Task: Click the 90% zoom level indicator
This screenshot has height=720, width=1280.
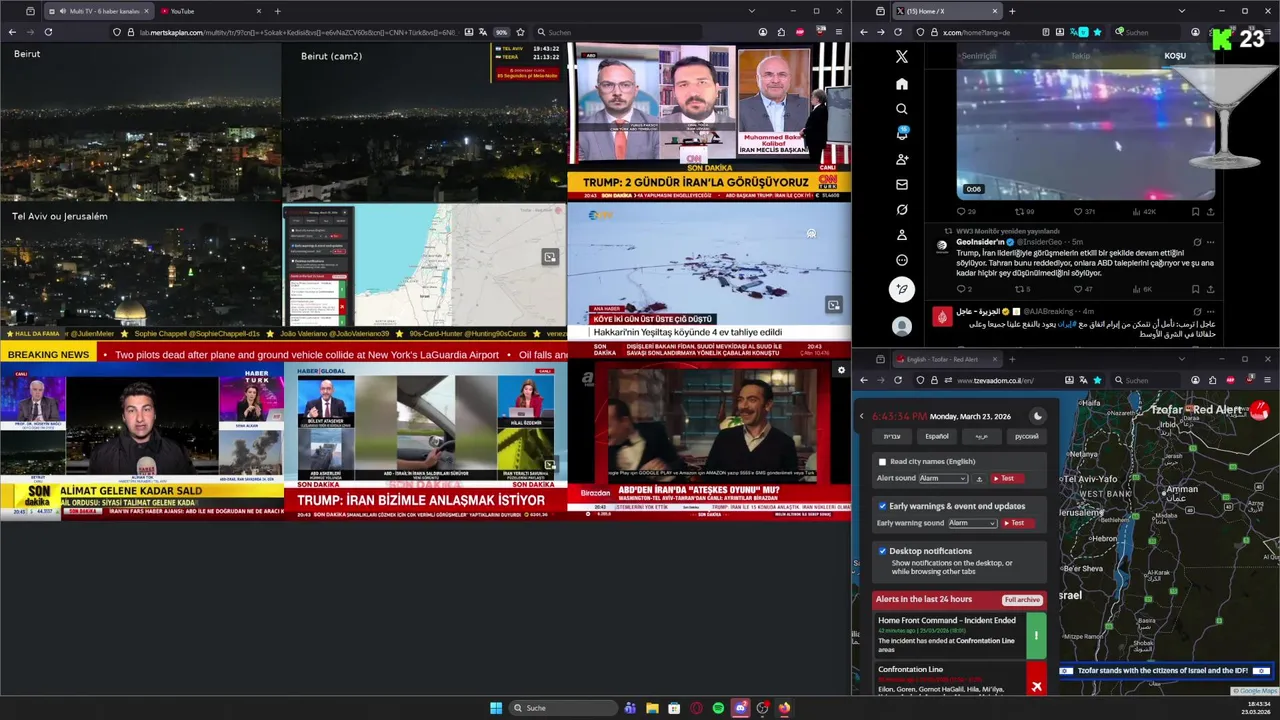Action: click(x=502, y=32)
